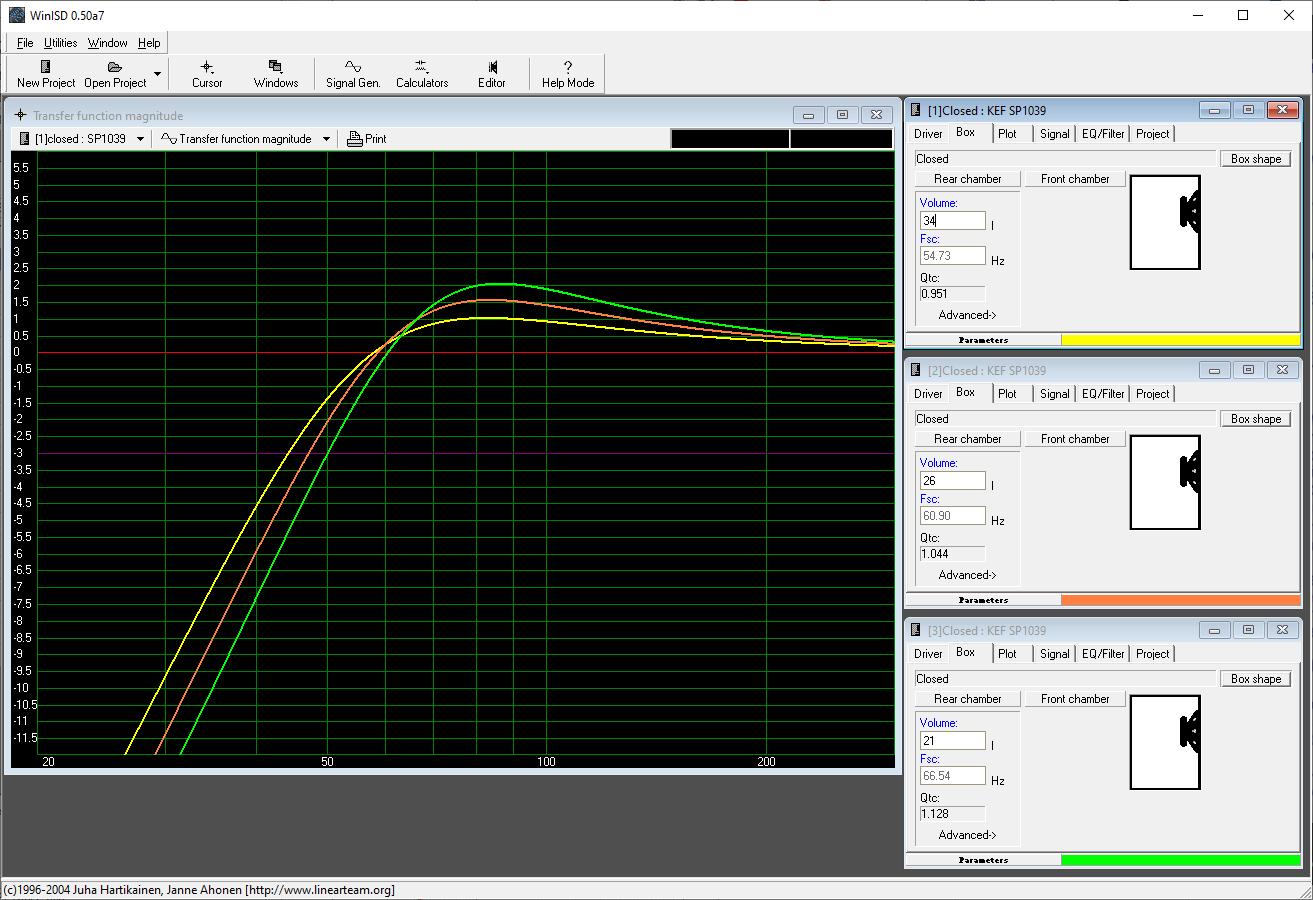
Task: Click Advanced-> in project [2] panel
Action: pyautogui.click(x=967, y=575)
